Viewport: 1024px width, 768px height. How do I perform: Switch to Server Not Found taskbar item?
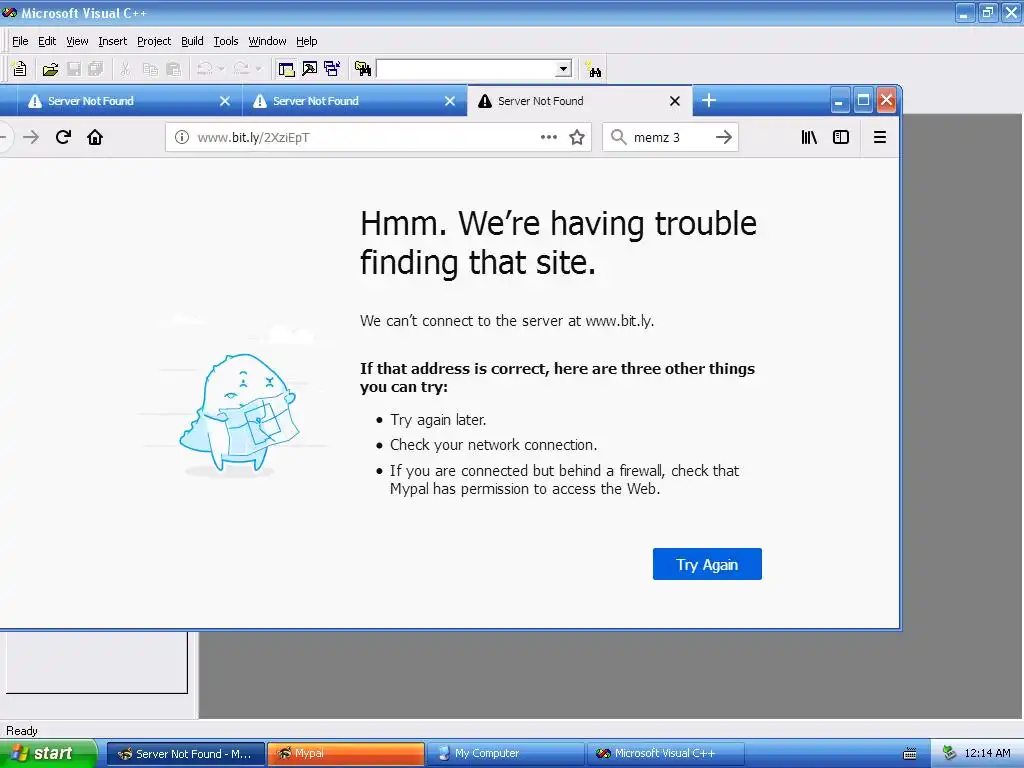[186, 754]
